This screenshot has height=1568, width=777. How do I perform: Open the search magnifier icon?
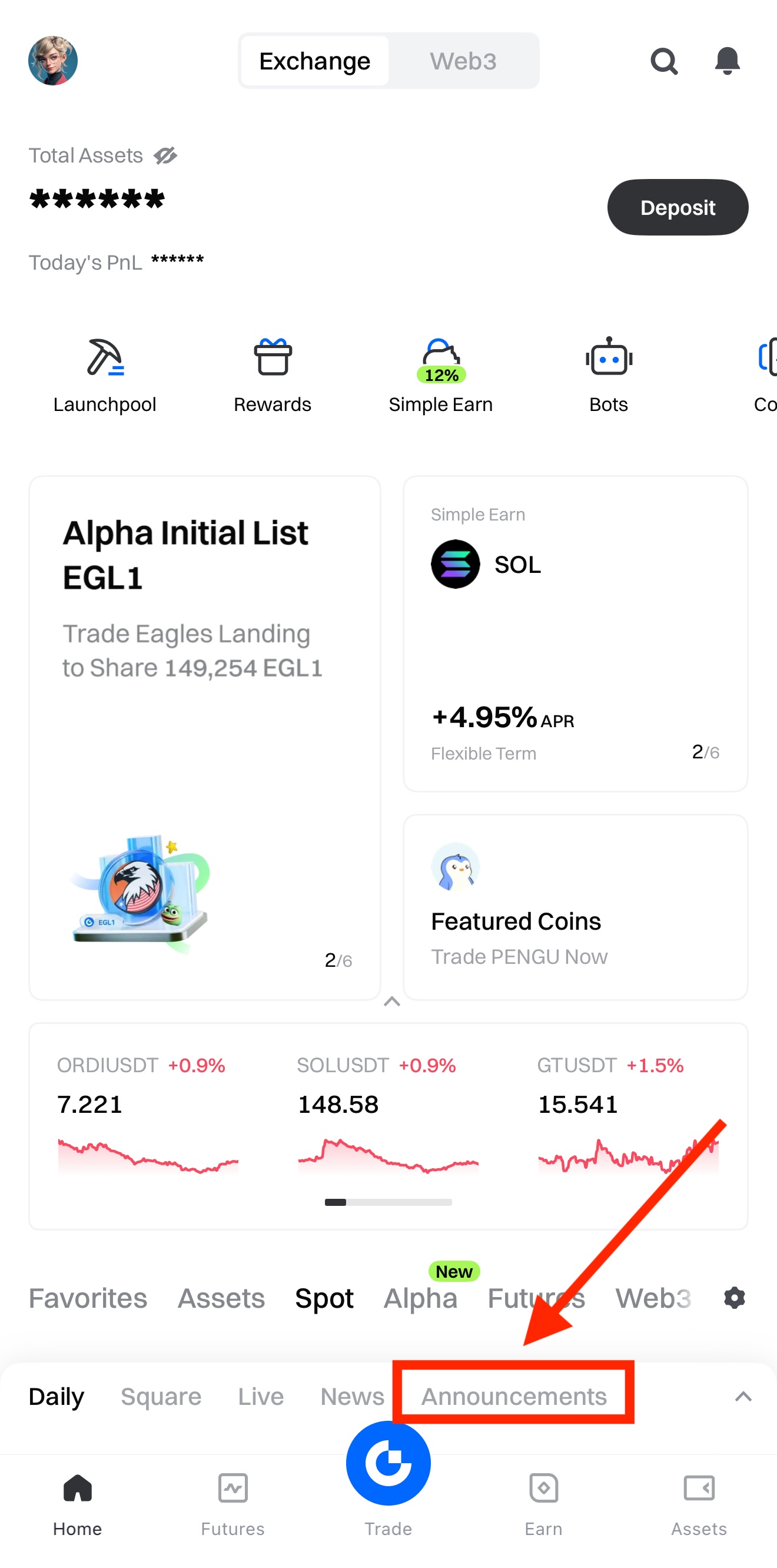663,61
